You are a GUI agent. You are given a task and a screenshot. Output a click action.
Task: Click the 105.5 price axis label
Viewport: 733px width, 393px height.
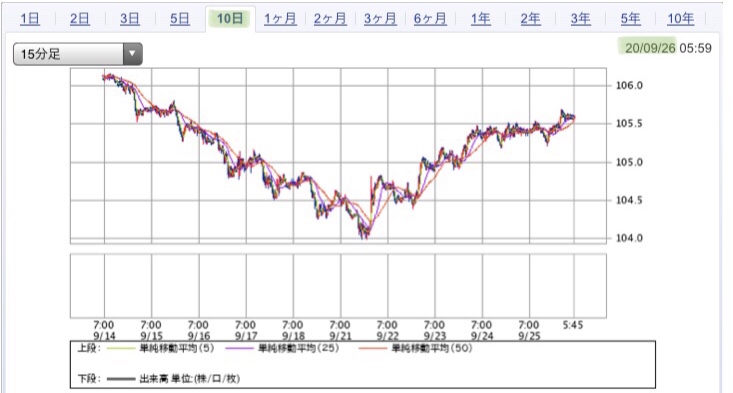pyautogui.click(x=629, y=124)
